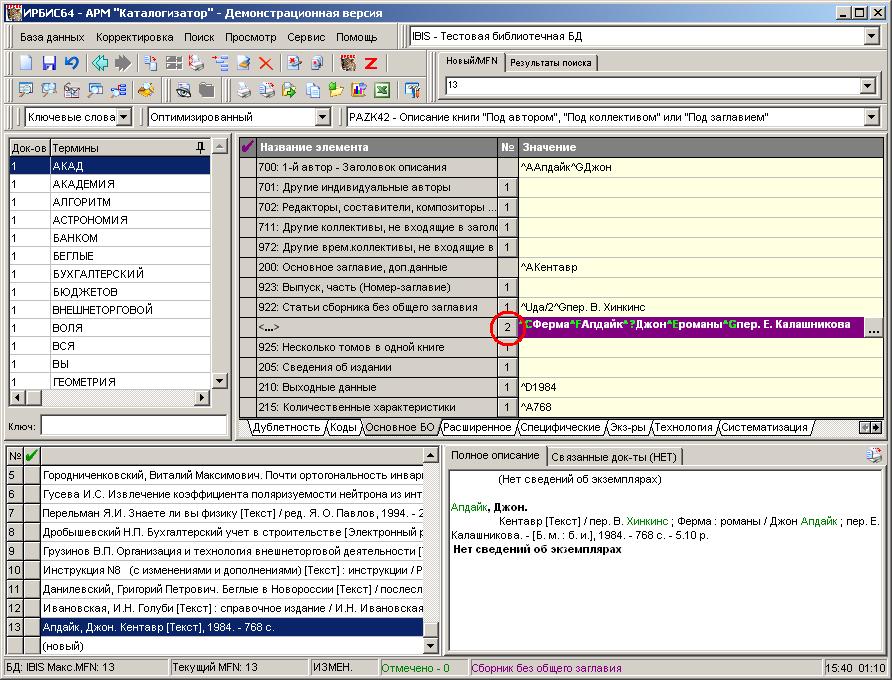Click the Ключ input field
Screen dimensions: 892x680
pyautogui.click(x=133, y=426)
